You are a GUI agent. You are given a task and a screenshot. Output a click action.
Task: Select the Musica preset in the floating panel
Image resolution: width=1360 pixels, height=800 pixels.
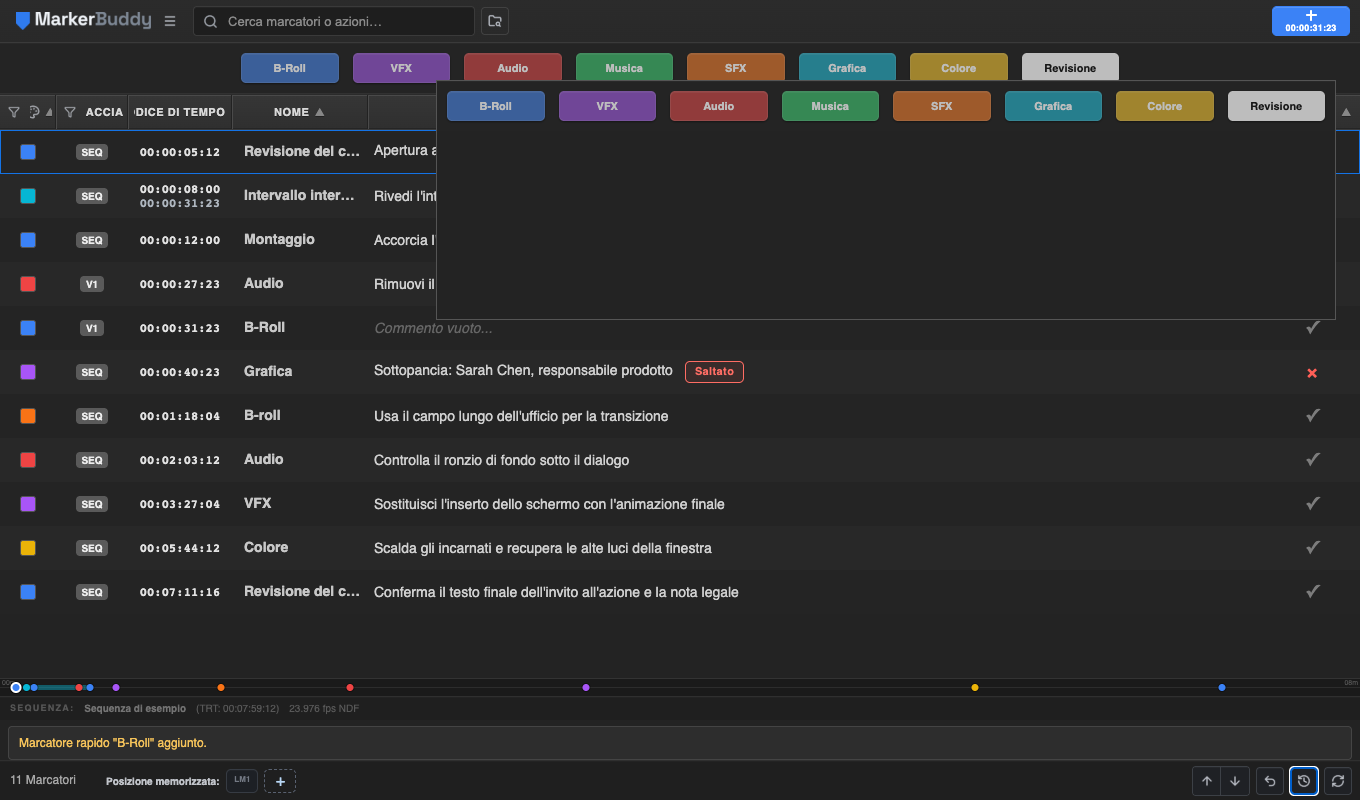[x=830, y=106]
